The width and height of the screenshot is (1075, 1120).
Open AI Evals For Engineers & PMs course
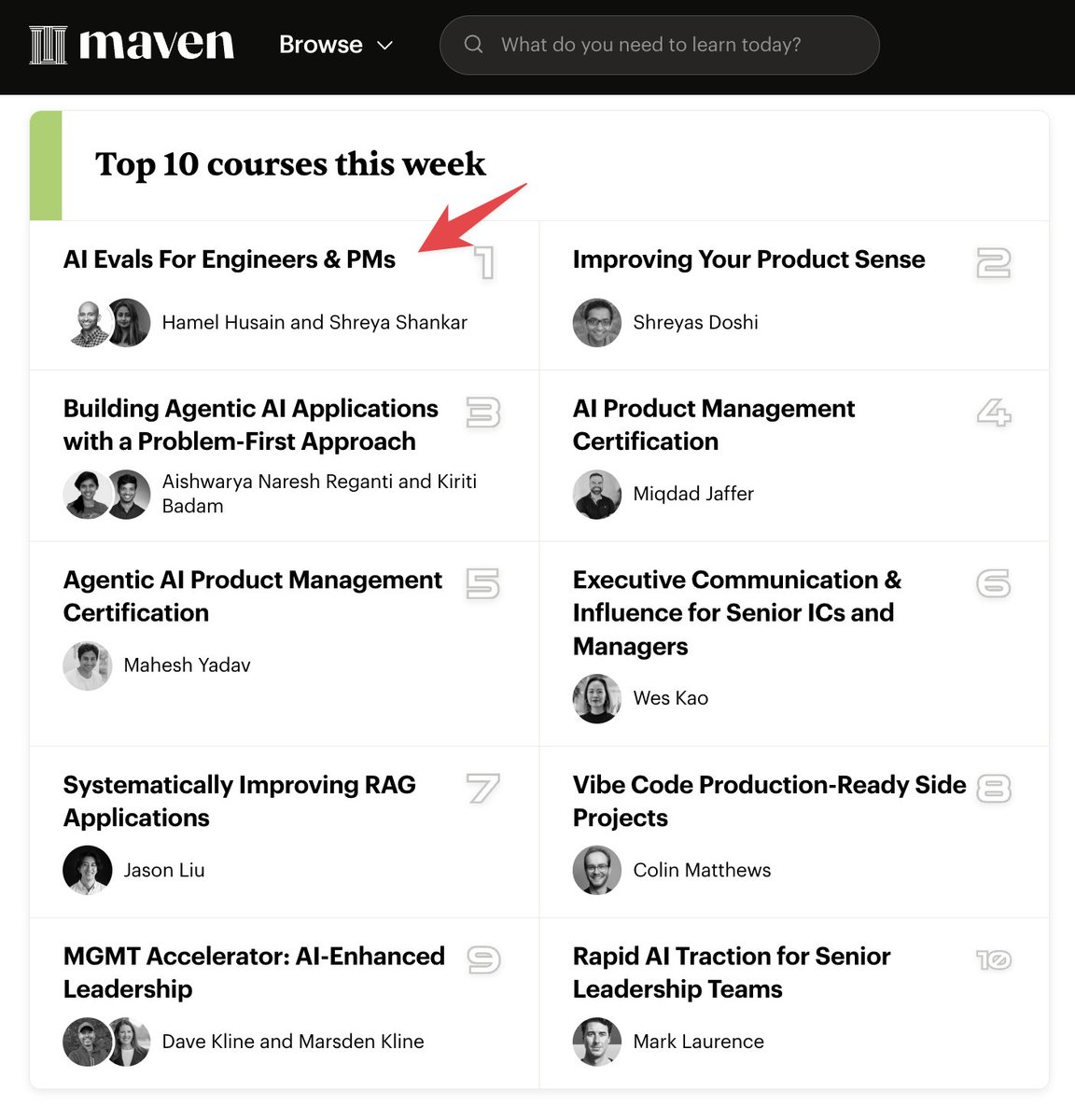pos(230,259)
